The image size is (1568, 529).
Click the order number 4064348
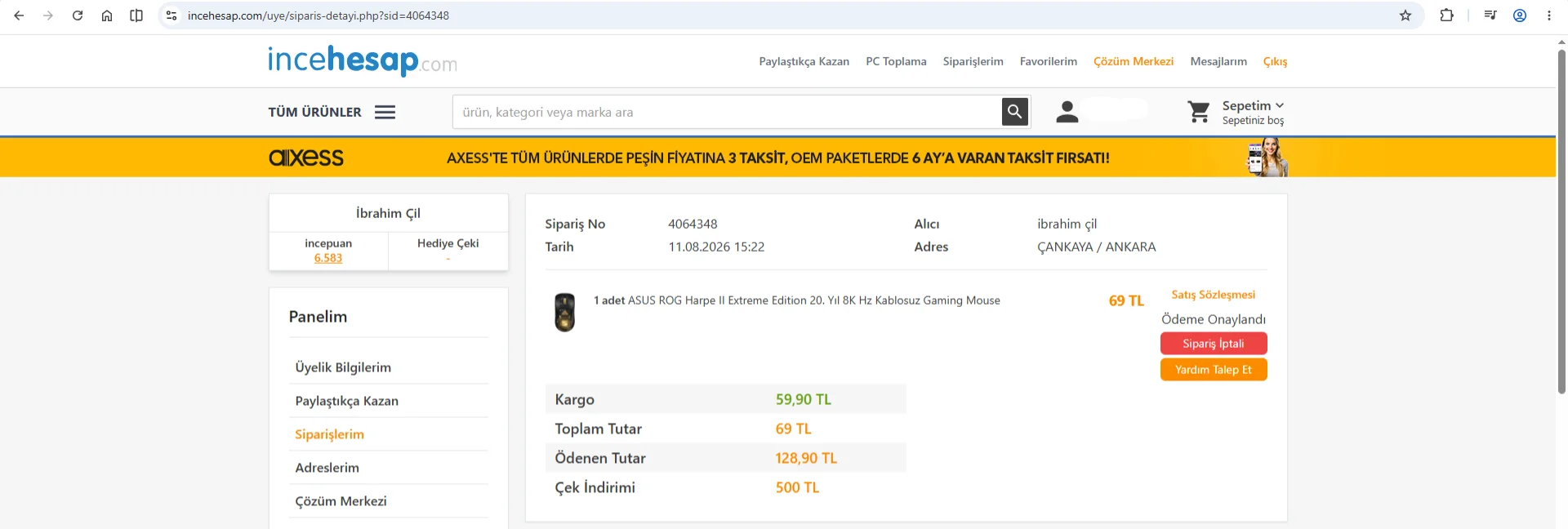(x=693, y=224)
